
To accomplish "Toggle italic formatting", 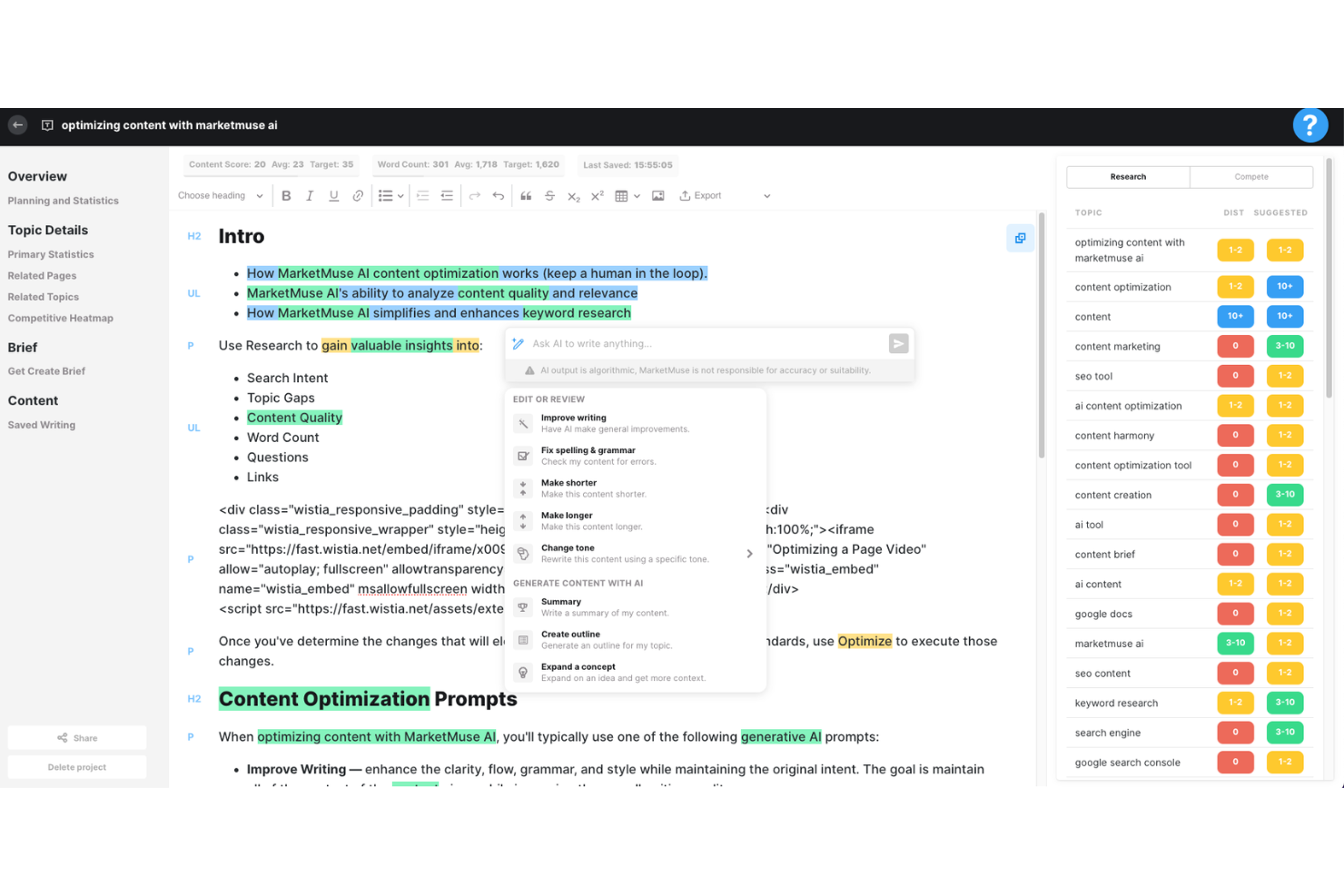I will click(310, 195).
